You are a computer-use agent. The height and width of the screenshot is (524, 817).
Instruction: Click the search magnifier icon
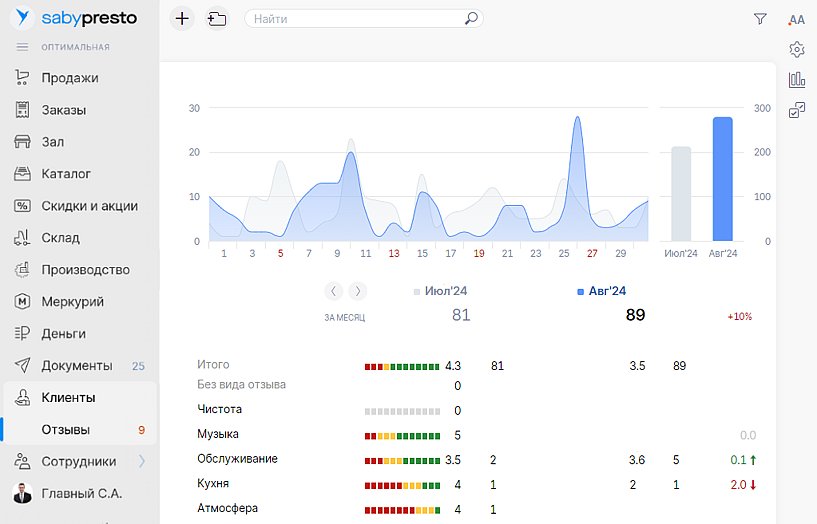[471, 18]
